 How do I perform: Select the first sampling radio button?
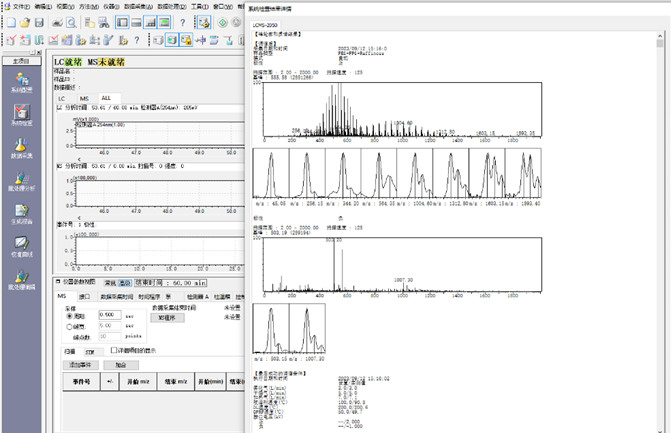[69, 316]
